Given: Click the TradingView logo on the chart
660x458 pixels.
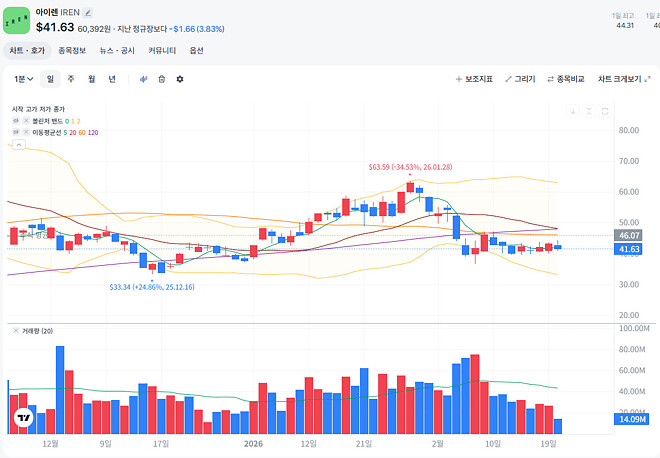Looking at the screenshot, I should pyautogui.click(x=23, y=418).
